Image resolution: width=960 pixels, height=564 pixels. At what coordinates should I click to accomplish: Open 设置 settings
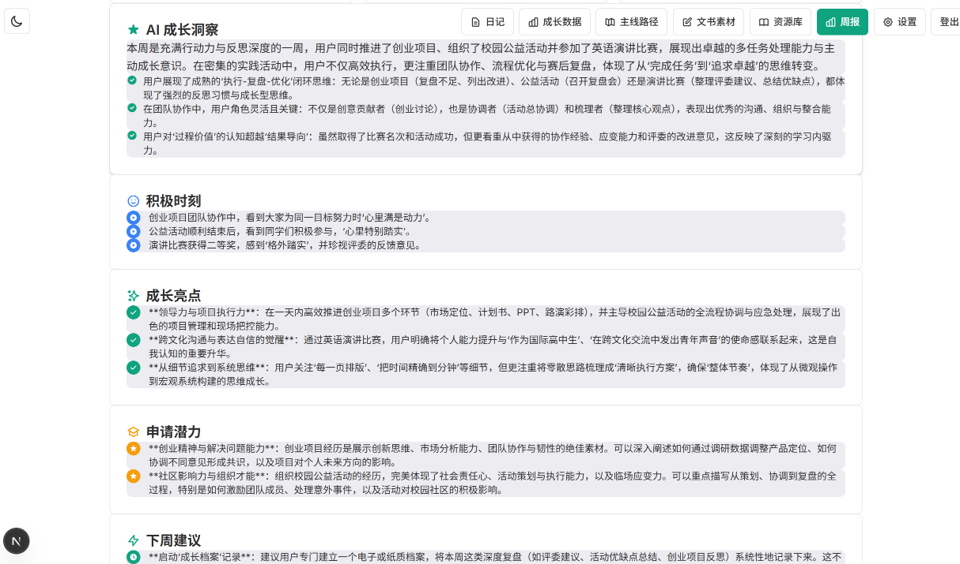[x=899, y=22]
